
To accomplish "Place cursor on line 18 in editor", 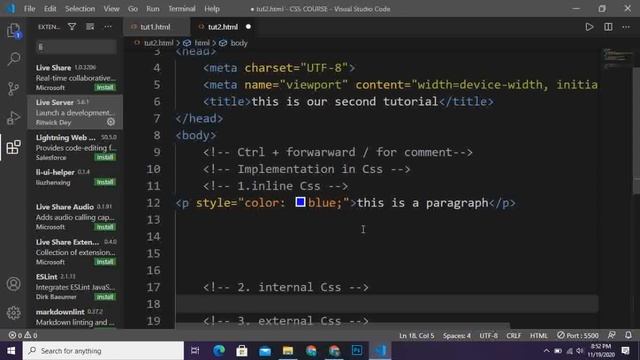I will 387,304.
